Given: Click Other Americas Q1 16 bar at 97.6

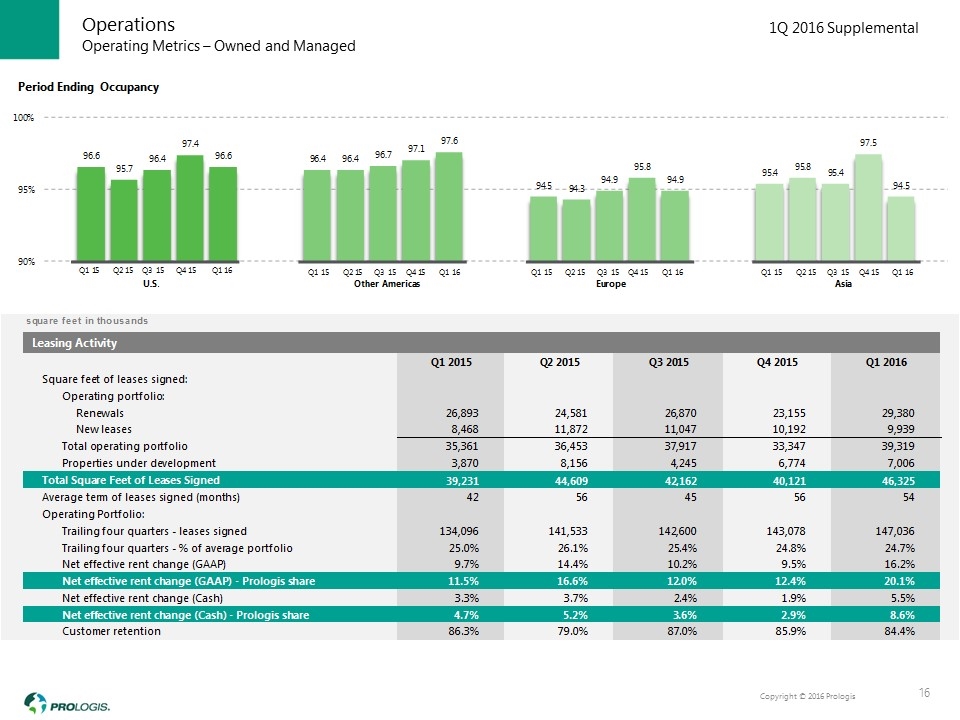Looking at the screenshot, I should point(448,206).
